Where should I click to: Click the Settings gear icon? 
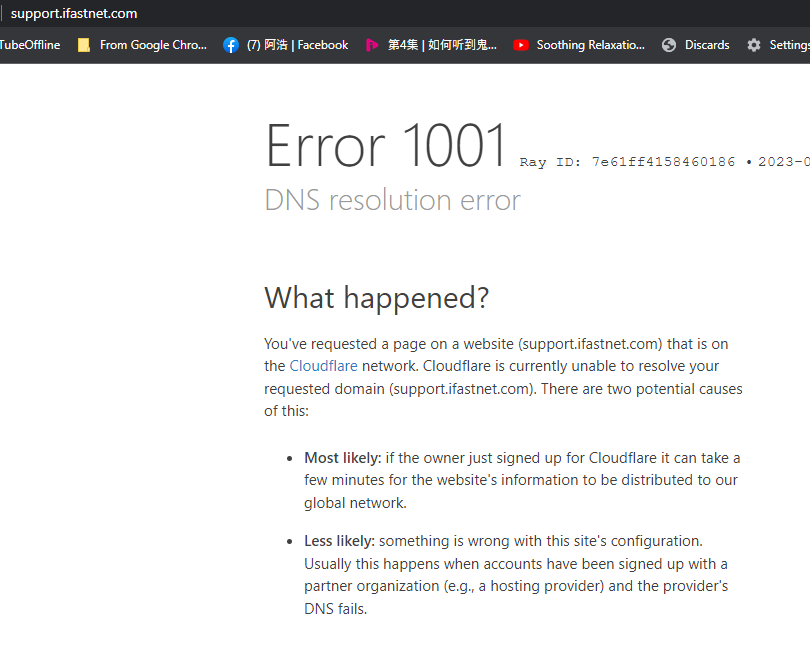(754, 45)
